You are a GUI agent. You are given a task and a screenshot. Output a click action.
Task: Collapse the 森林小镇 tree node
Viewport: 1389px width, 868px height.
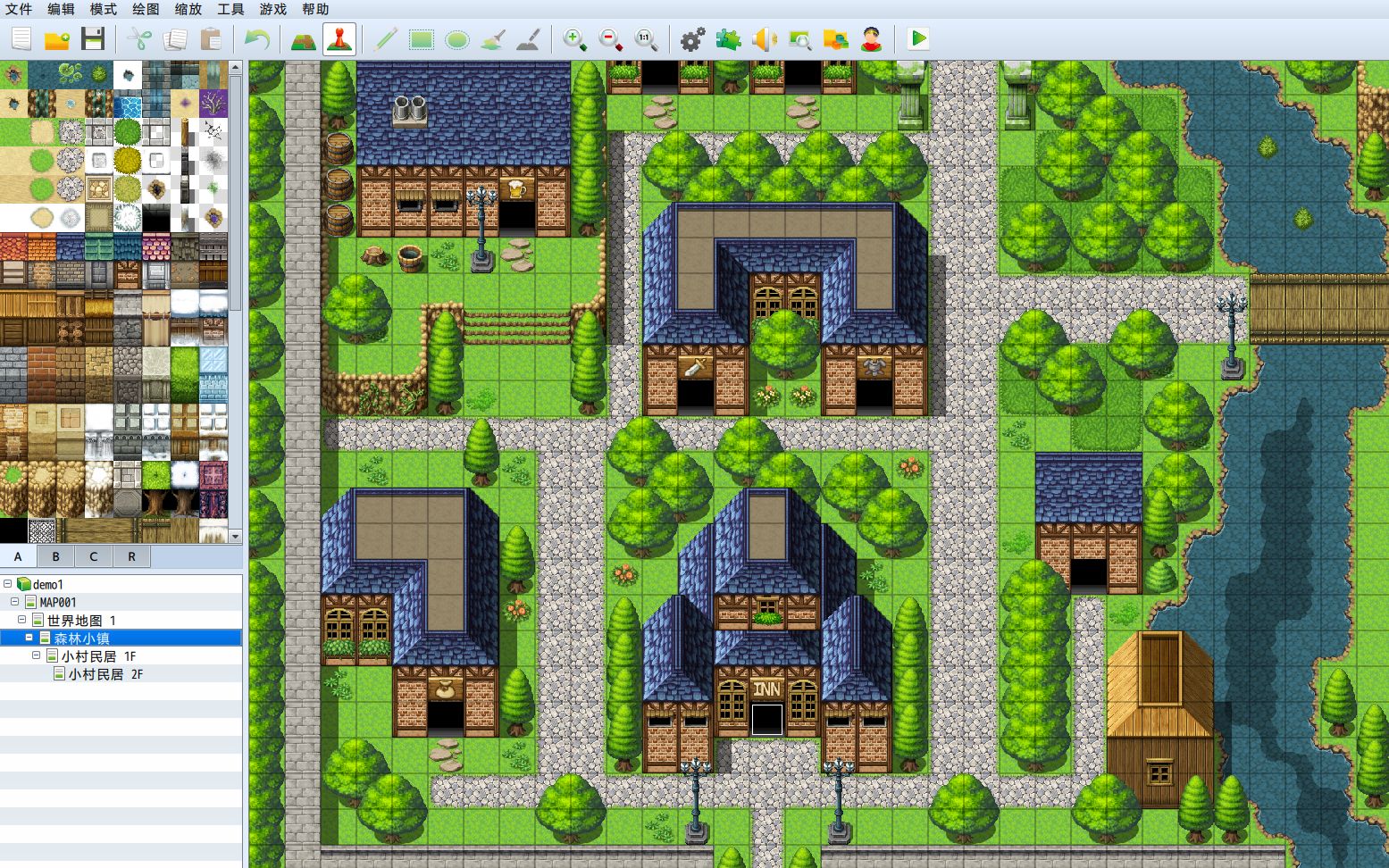click(x=29, y=638)
